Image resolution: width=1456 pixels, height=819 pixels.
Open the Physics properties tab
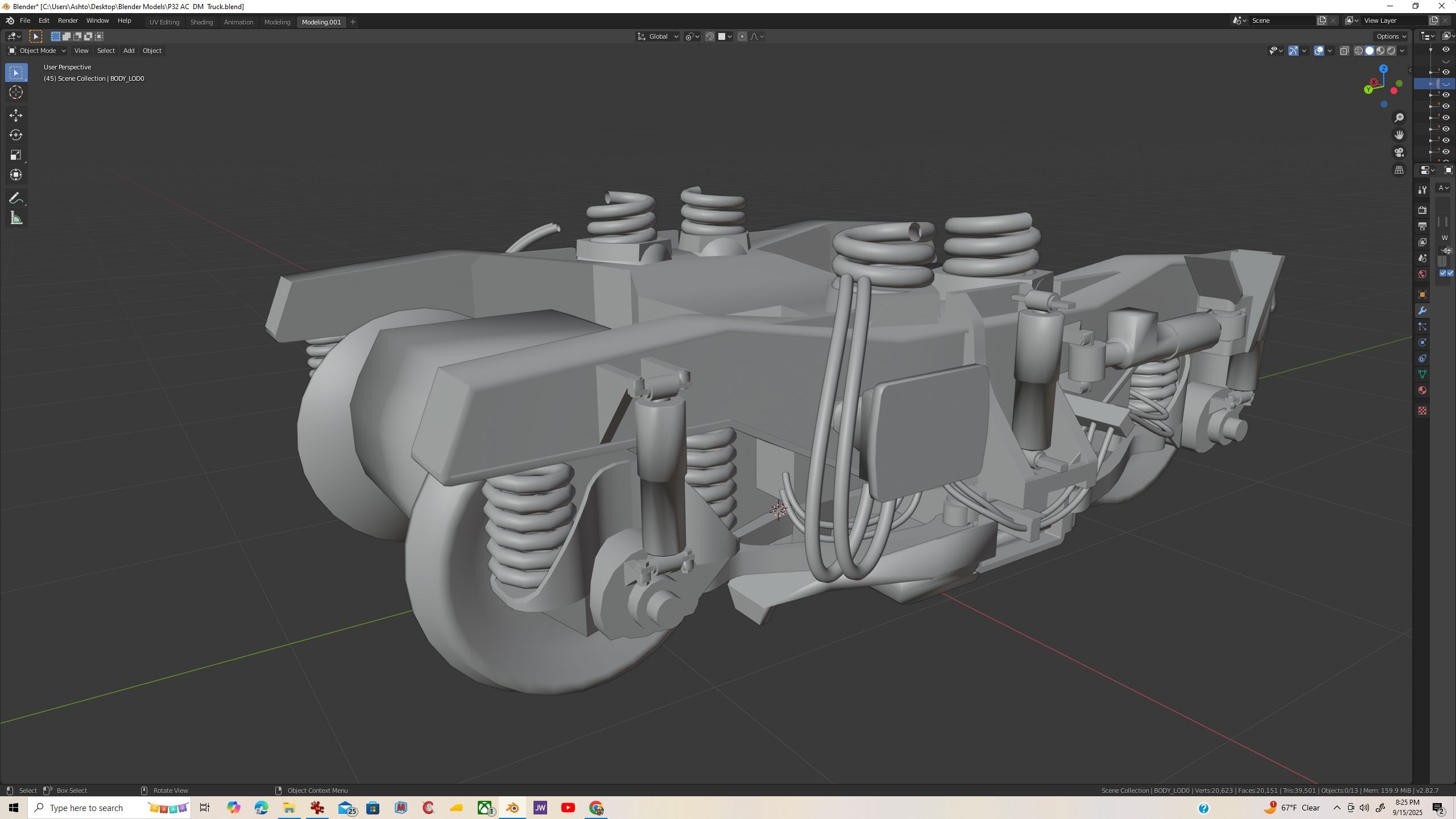1422,342
